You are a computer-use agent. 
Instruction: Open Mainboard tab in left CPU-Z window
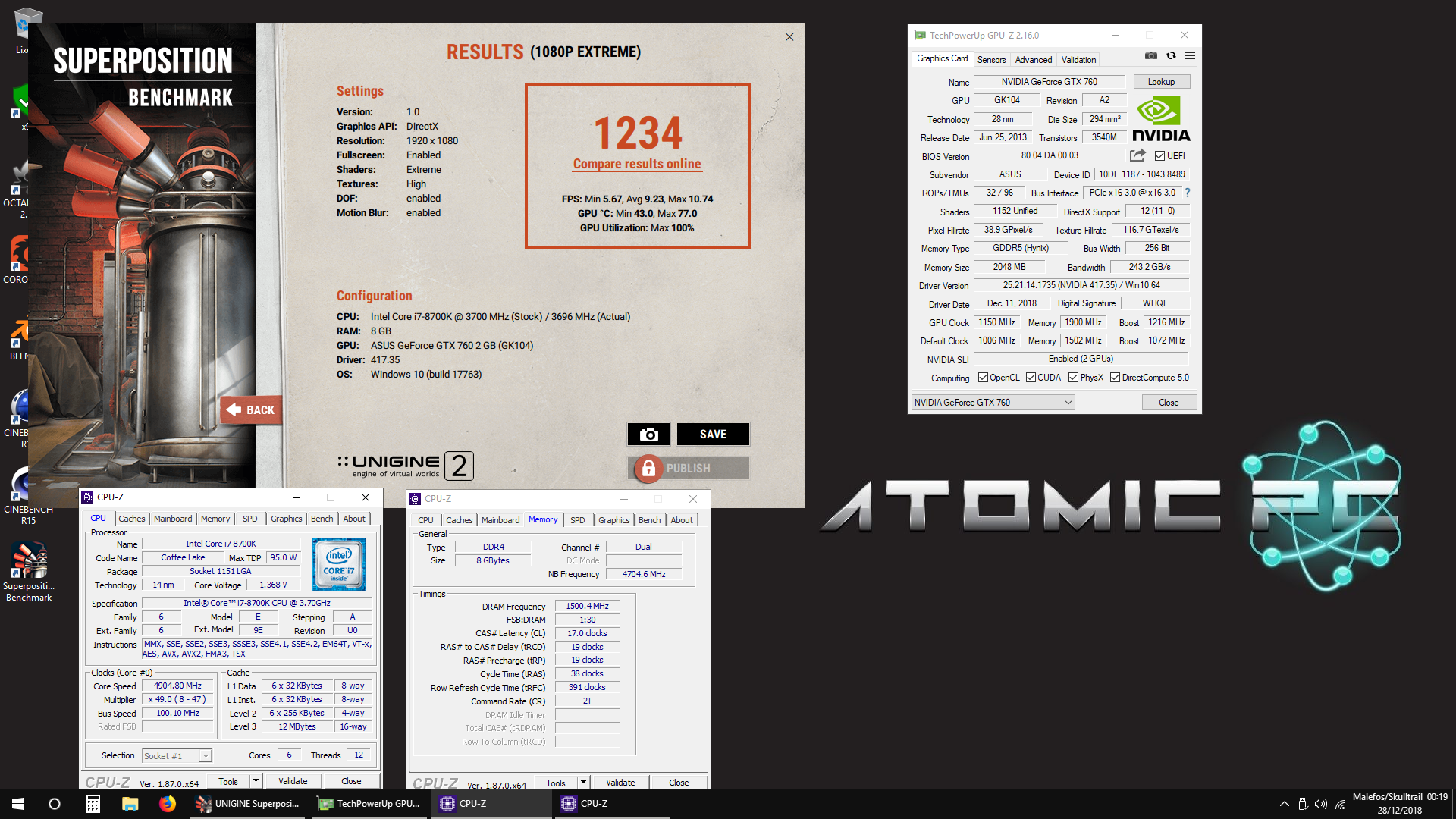pyautogui.click(x=173, y=519)
